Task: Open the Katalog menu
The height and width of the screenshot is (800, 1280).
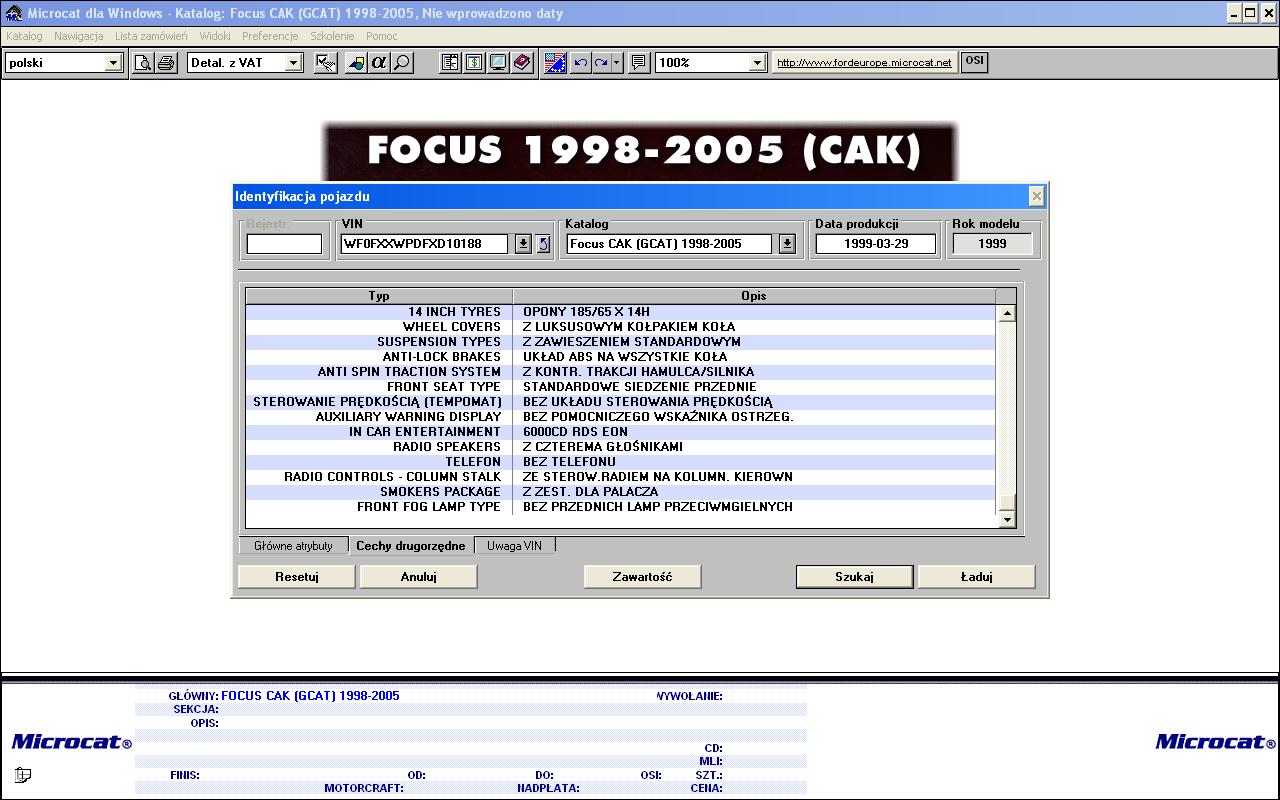Action: pos(24,36)
